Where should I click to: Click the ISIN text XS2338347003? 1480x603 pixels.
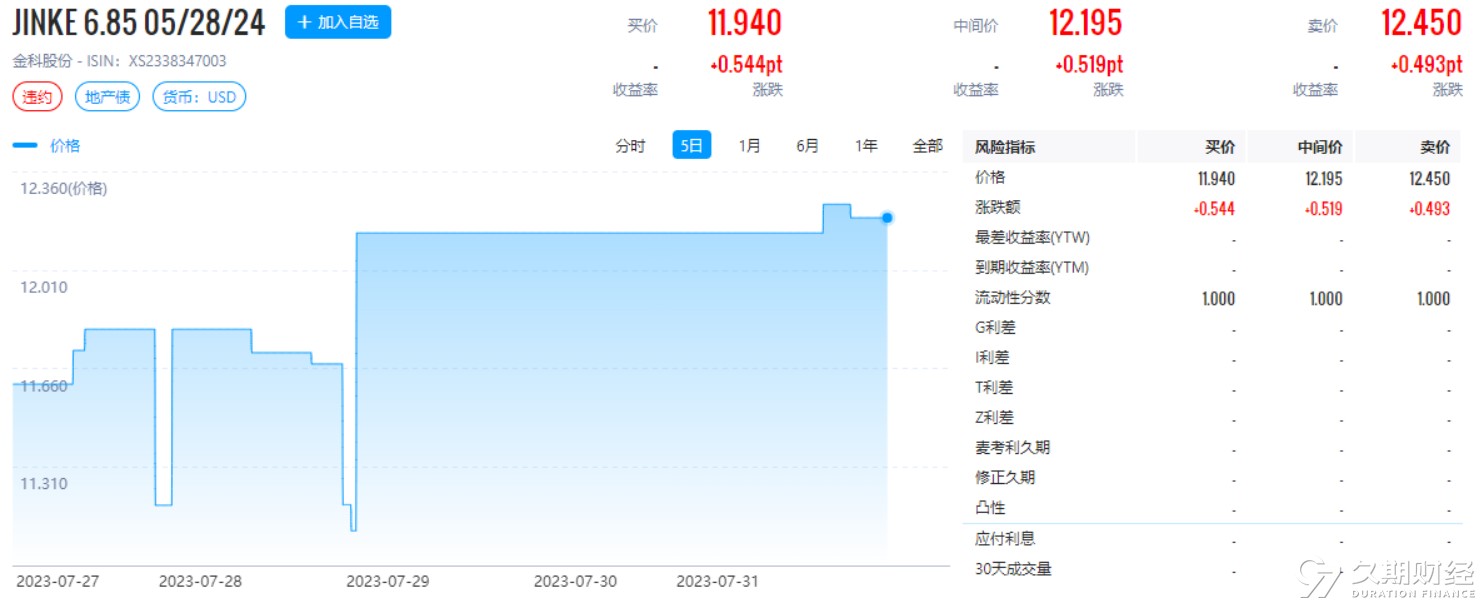click(x=177, y=61)
